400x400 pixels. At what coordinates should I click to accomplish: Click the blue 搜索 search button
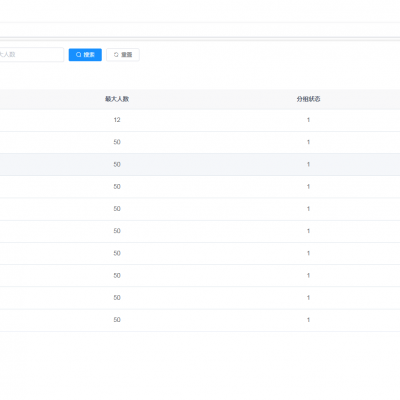click(85, 55)
